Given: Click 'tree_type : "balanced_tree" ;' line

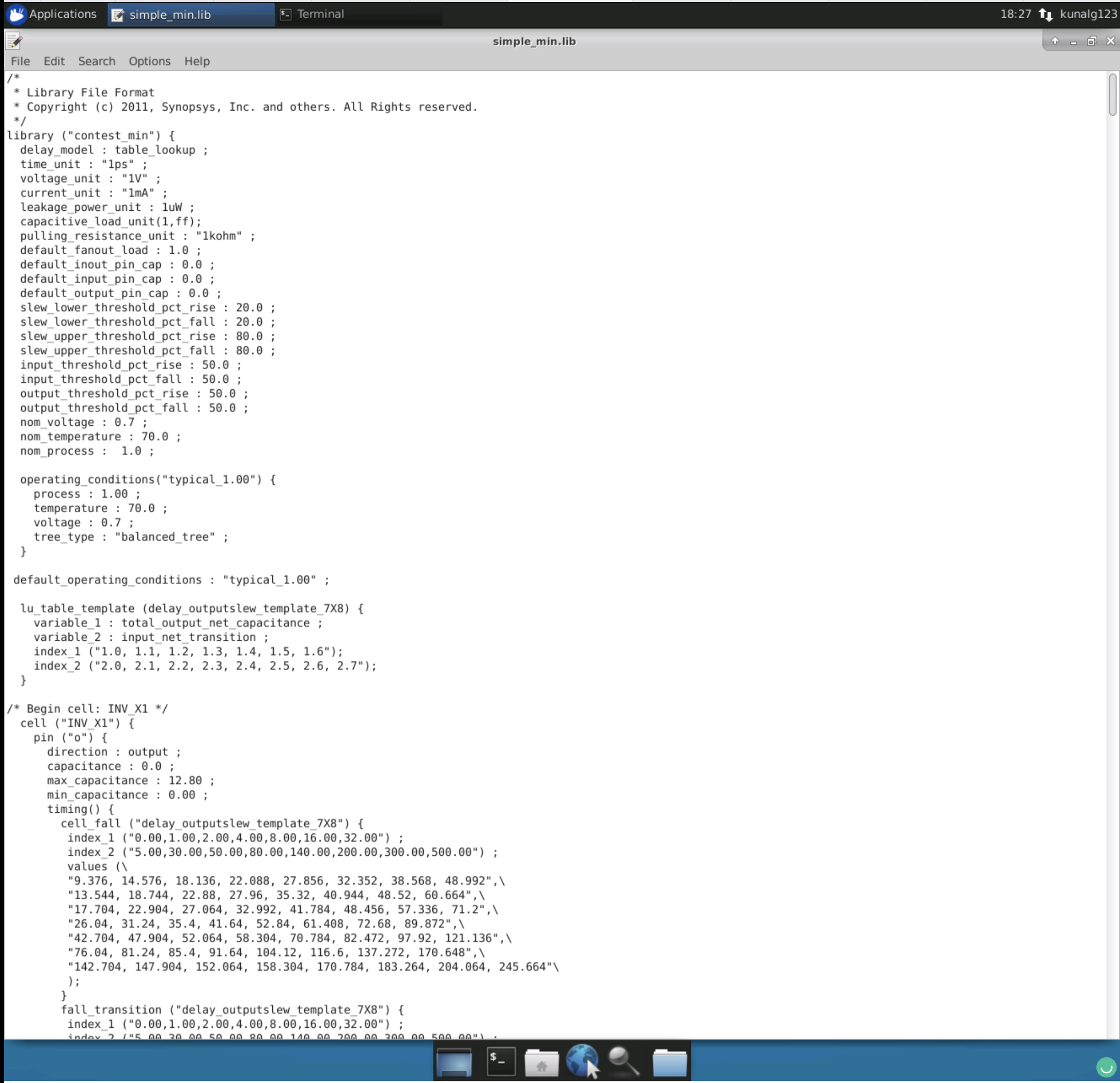Looking at the screenshot, I should [x=131, y=537].
